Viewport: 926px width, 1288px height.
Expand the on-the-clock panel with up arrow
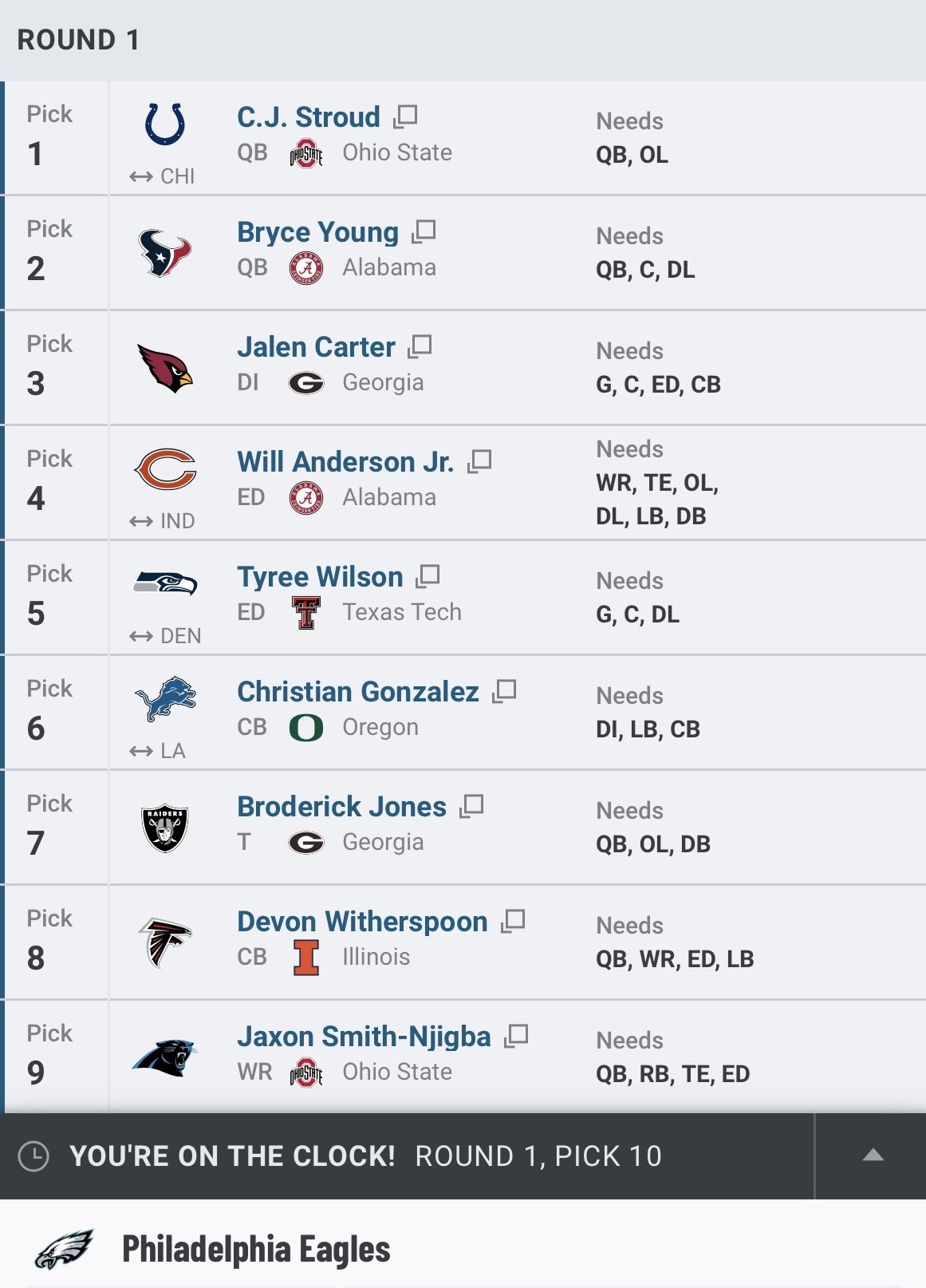click(x=873, y=1156)
